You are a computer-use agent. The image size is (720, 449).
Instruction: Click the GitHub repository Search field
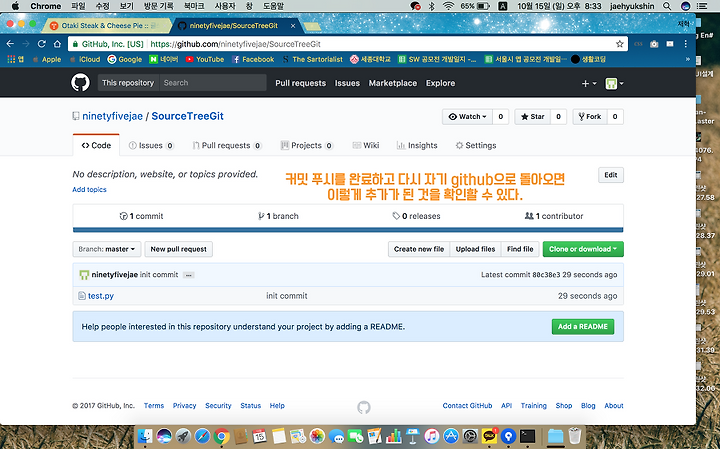coord(213,83)
